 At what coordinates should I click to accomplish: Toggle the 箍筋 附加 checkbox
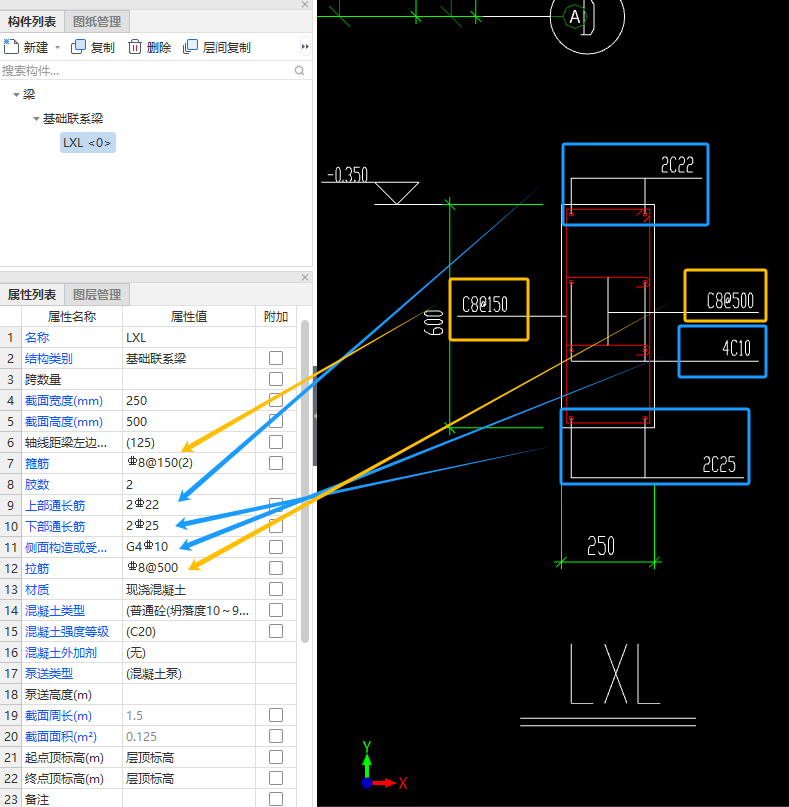(276, 463)
